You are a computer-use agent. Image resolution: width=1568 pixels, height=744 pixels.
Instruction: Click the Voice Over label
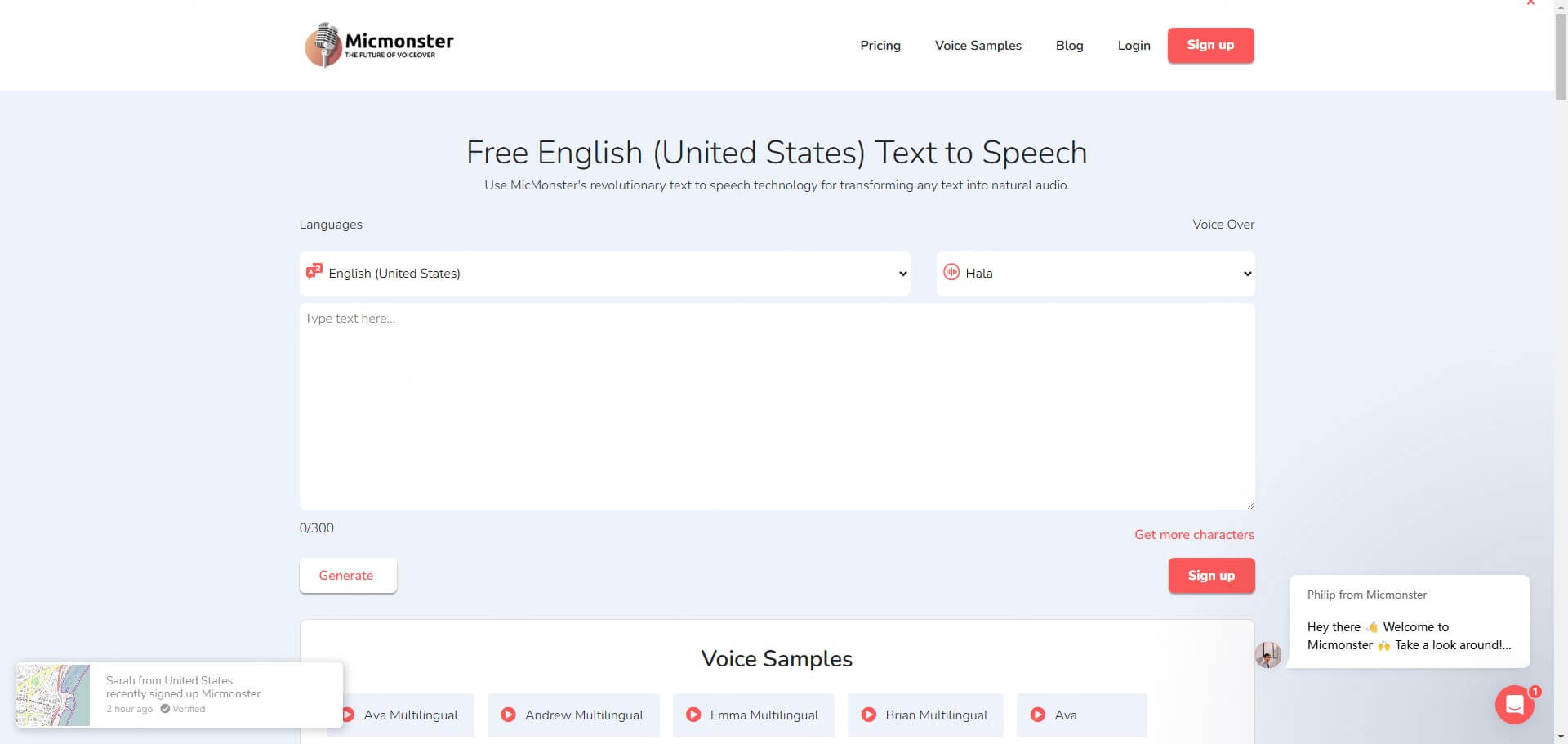[x=1223, y=225]
